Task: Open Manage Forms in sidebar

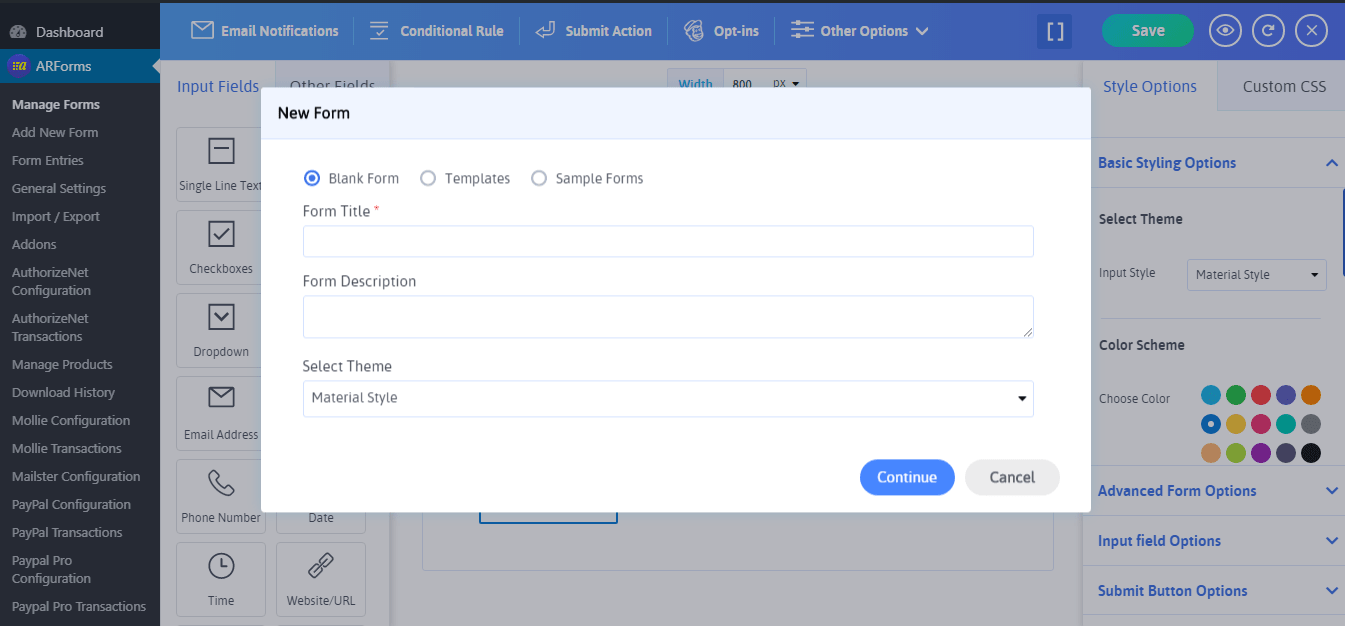Action: [56, 104]
